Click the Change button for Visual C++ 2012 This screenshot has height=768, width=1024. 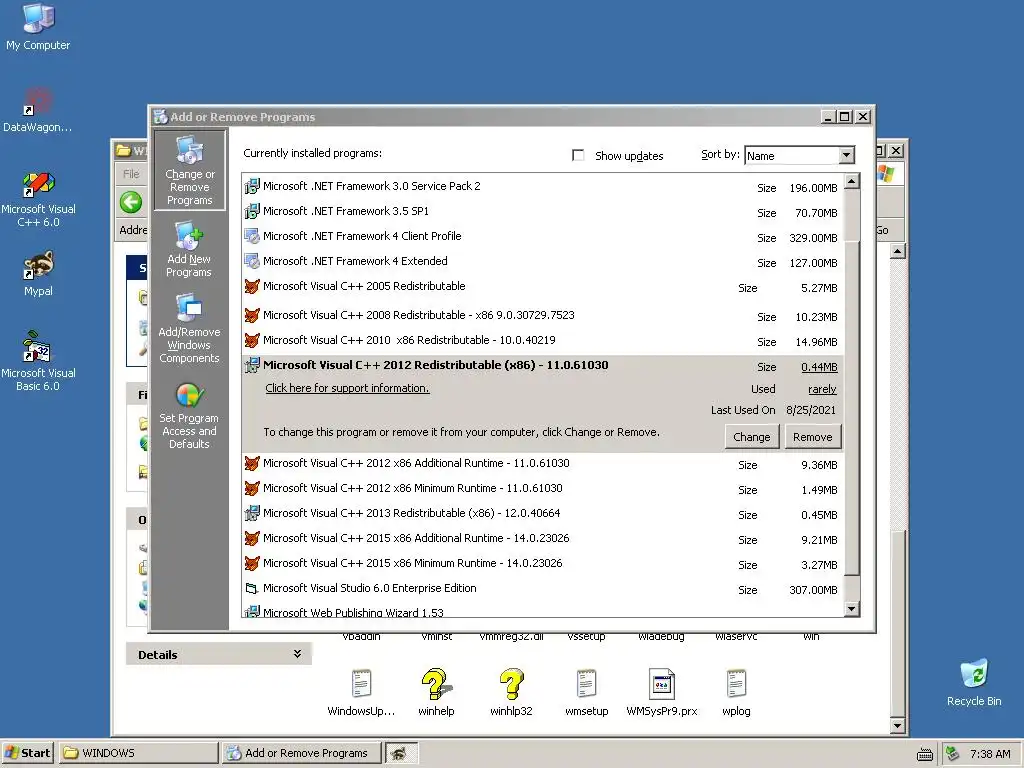click(x=752, y=437)
